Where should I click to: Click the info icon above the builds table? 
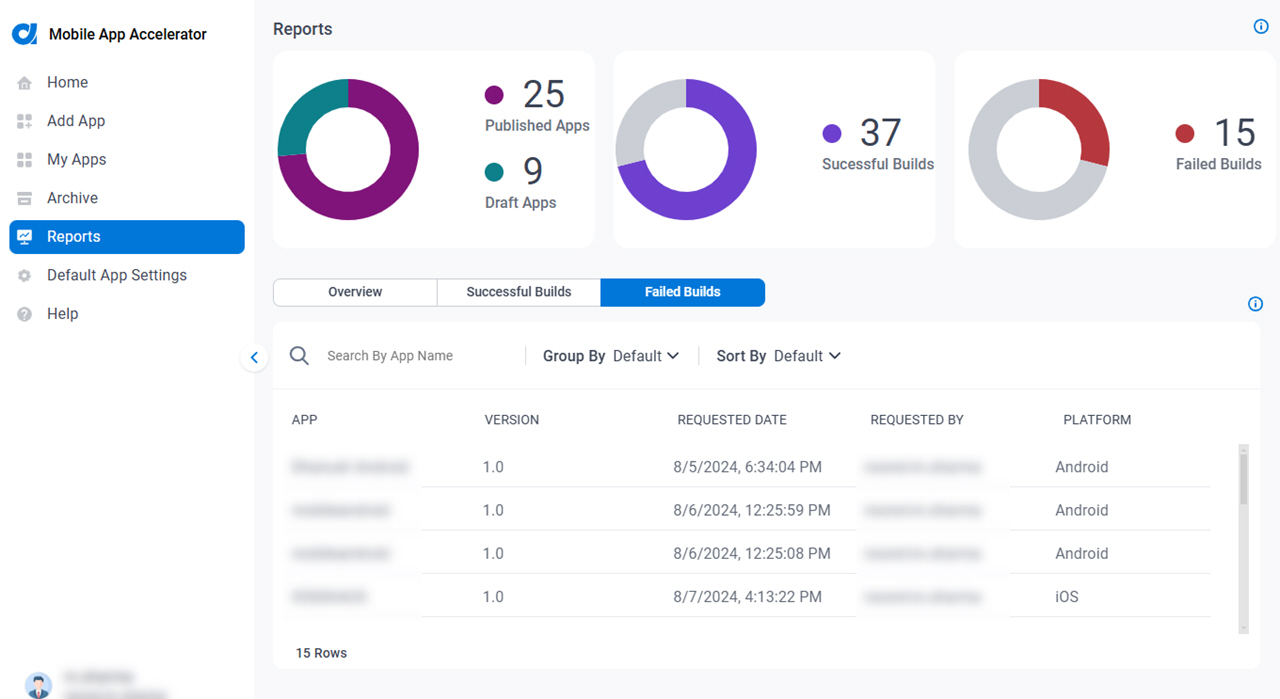pos(1256,304)
